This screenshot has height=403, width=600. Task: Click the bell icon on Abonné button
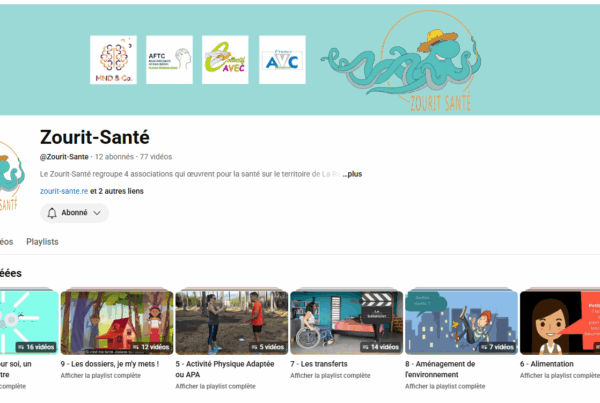[52, 213]
